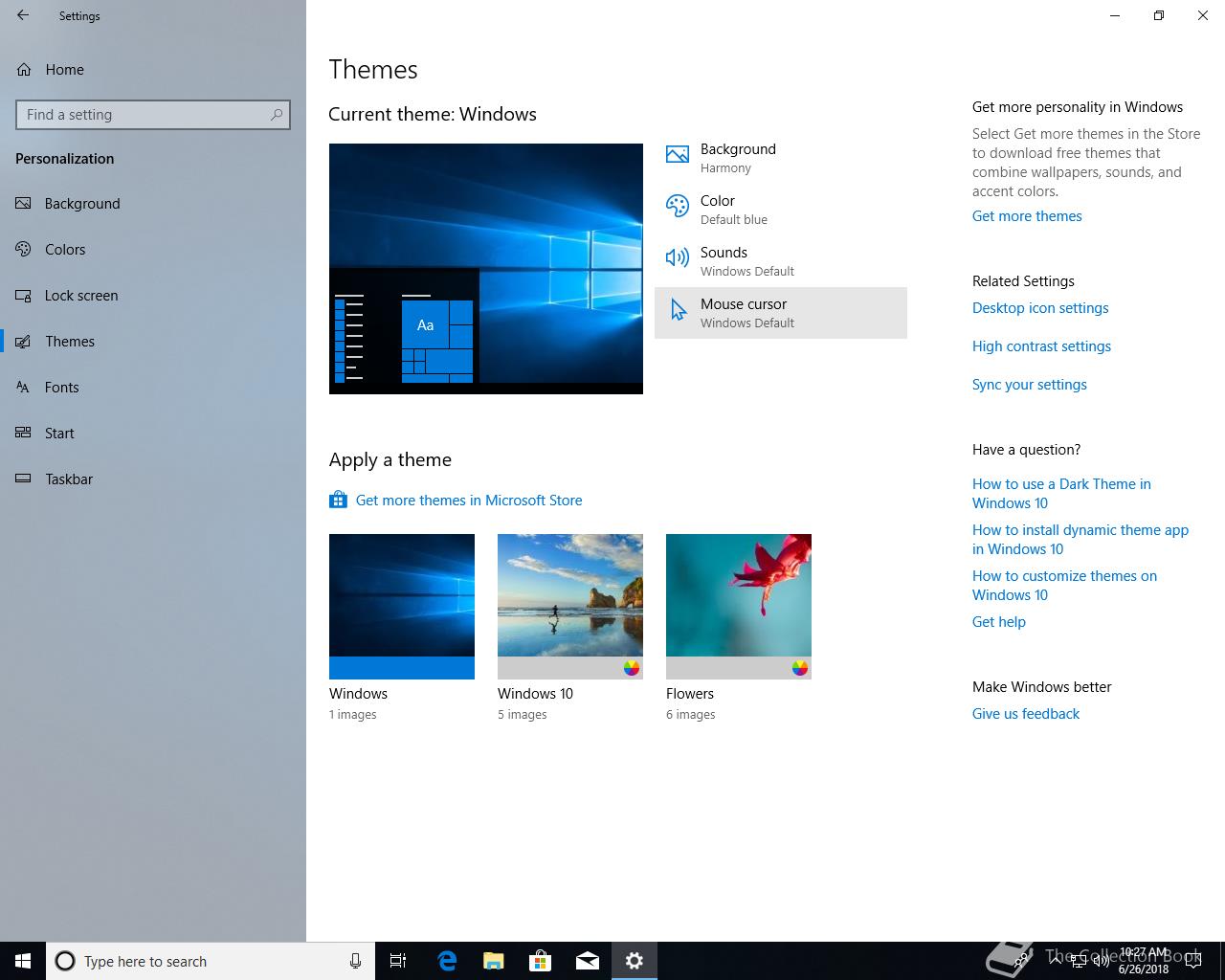Open Taskbar personalization page

pos(153,479)
